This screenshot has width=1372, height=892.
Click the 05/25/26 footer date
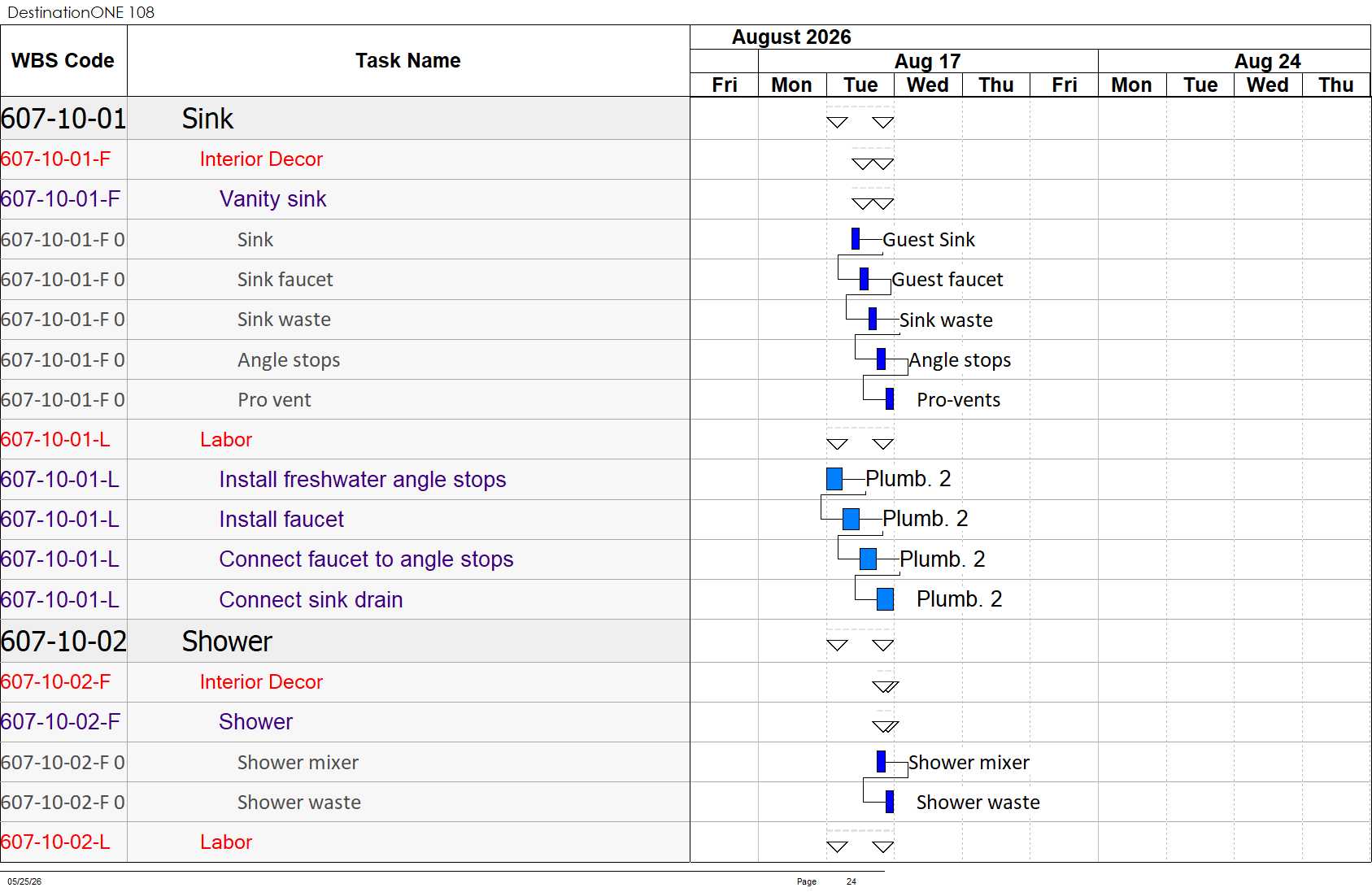24,881
